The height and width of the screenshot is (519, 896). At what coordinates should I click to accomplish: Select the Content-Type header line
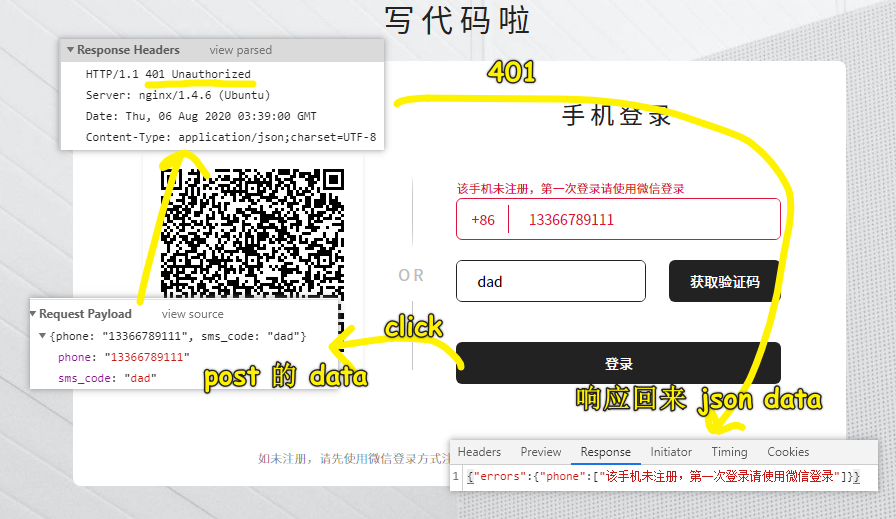231,137
